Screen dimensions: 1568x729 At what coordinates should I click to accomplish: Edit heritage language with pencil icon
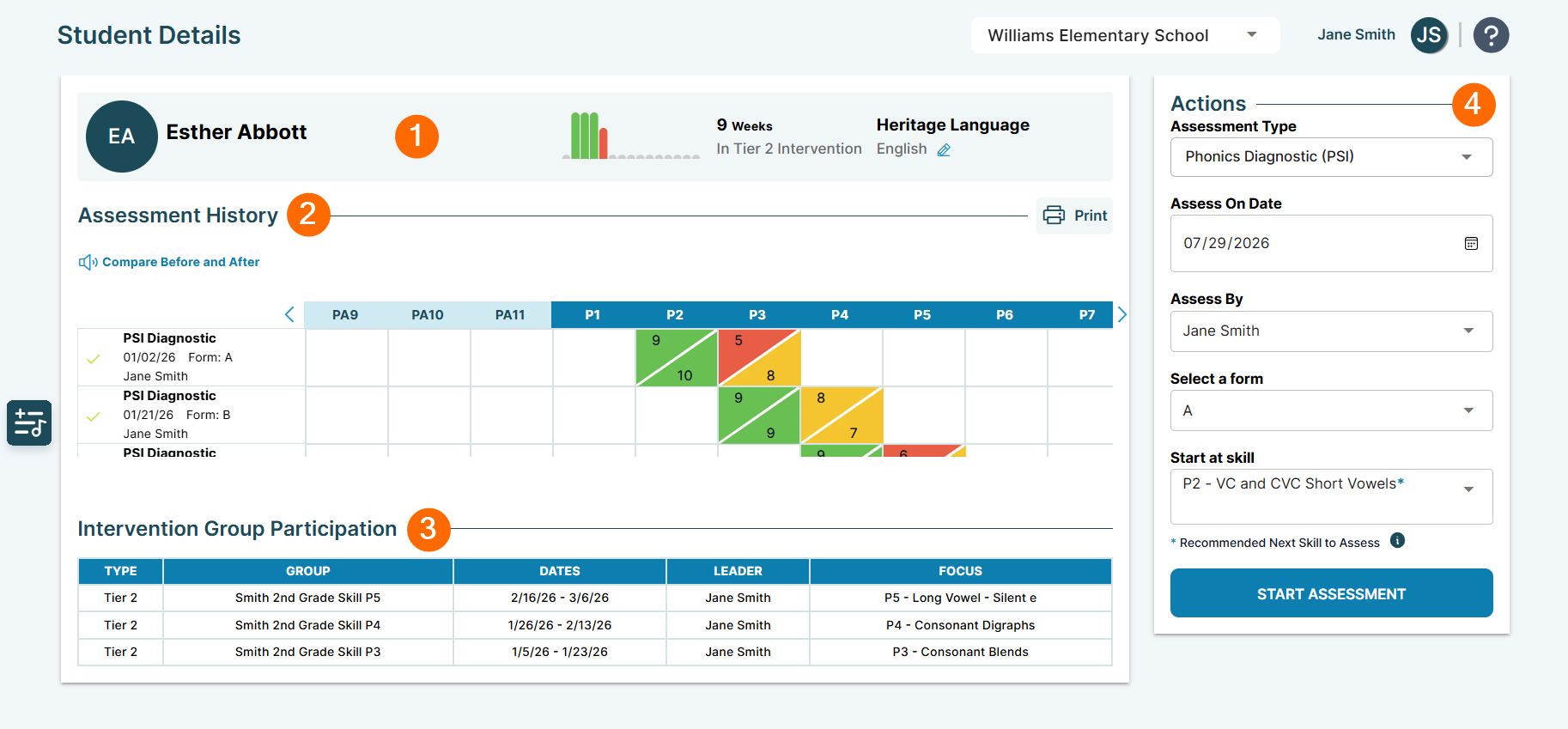pyautogui.click(x=944, y=149)
